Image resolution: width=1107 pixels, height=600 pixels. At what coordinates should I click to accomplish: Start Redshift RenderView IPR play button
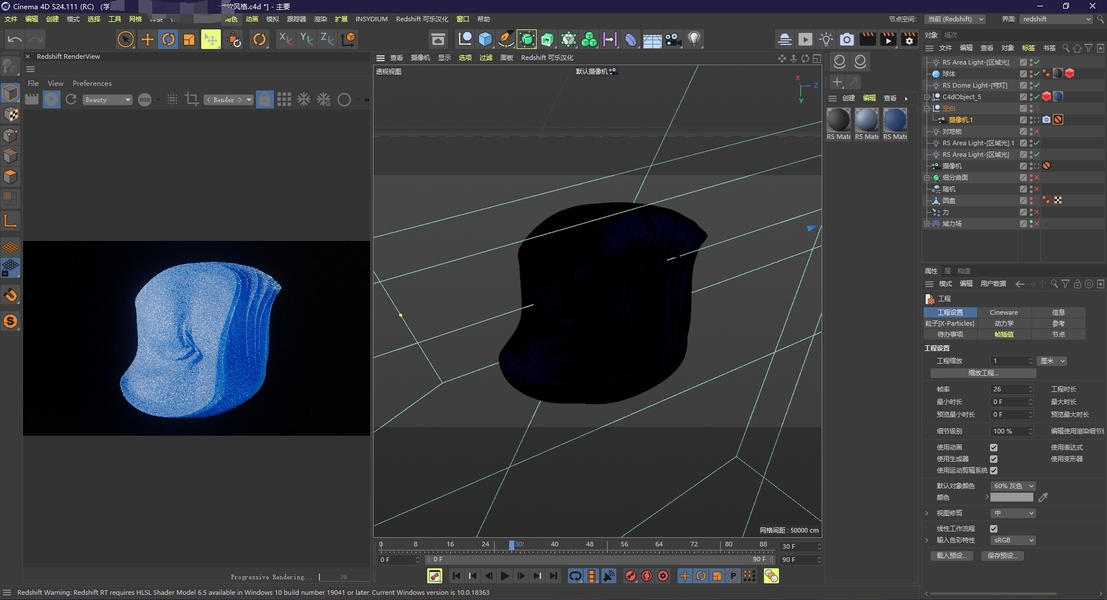point(52,99)
